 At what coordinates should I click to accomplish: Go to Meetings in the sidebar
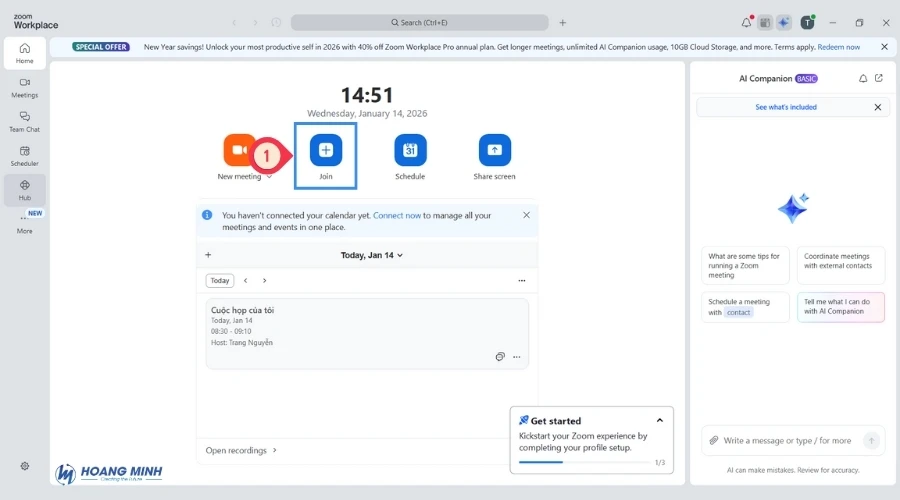(24, 88)
